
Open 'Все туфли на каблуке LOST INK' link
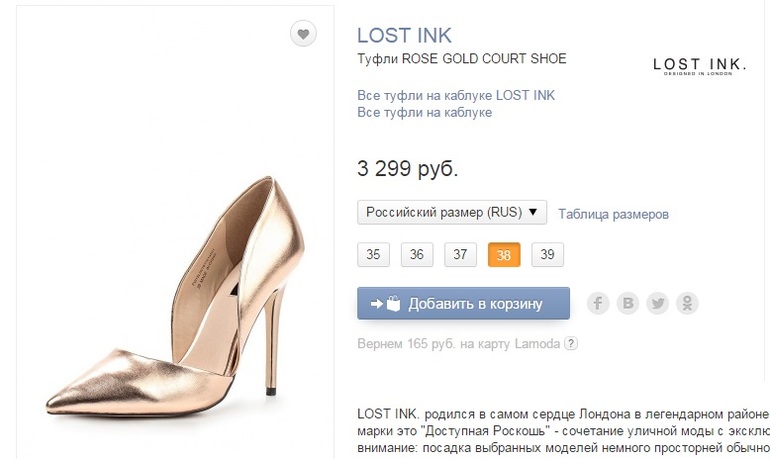click(x=456, y=95)
